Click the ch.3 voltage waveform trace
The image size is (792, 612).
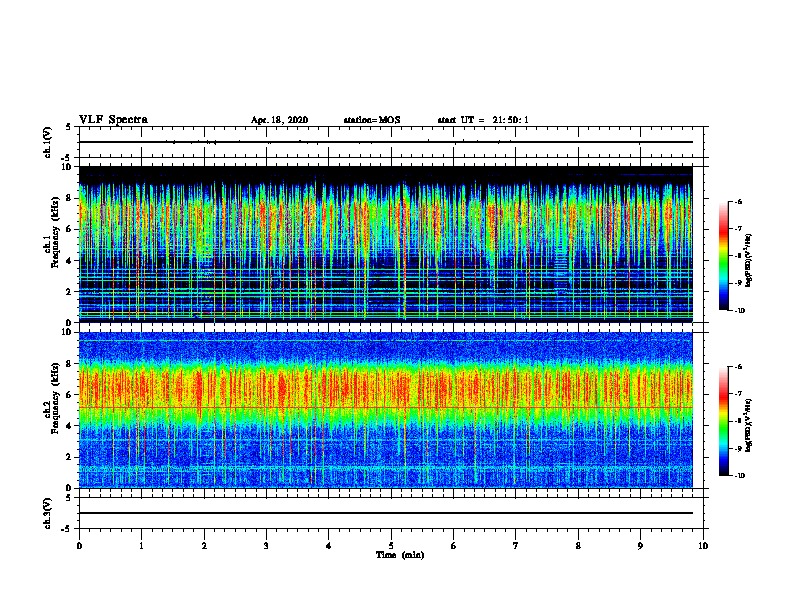pyautogui.click(x=385, y=513)
